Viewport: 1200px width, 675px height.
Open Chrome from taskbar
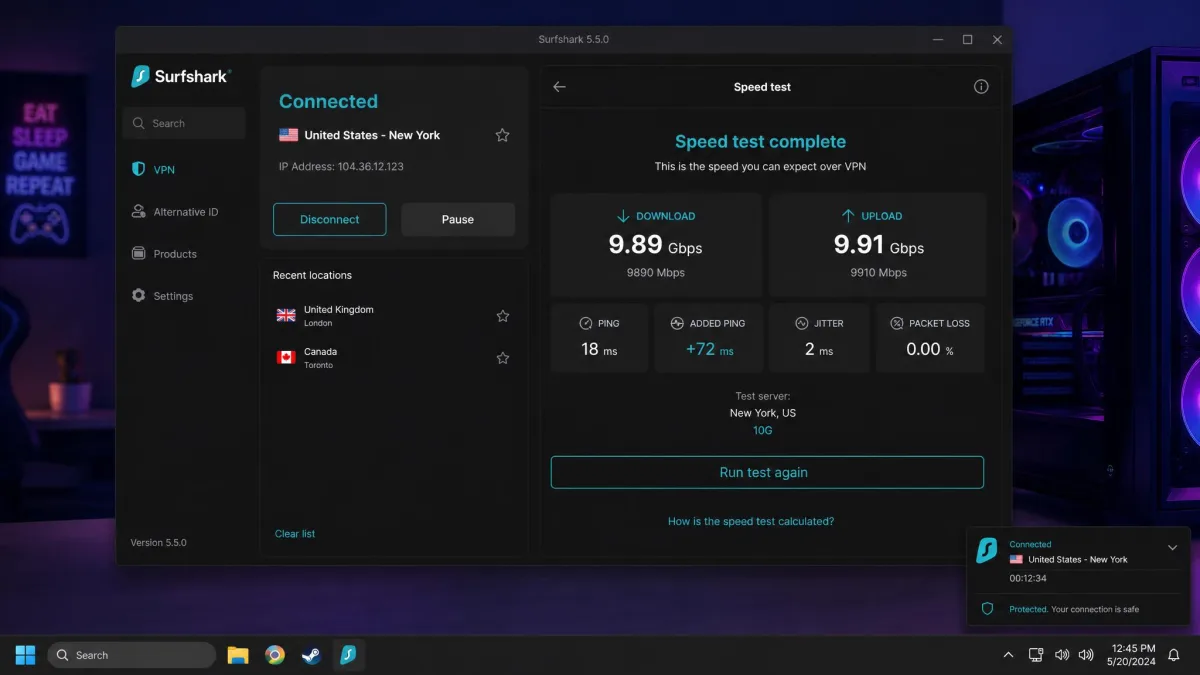coord(275,655)
